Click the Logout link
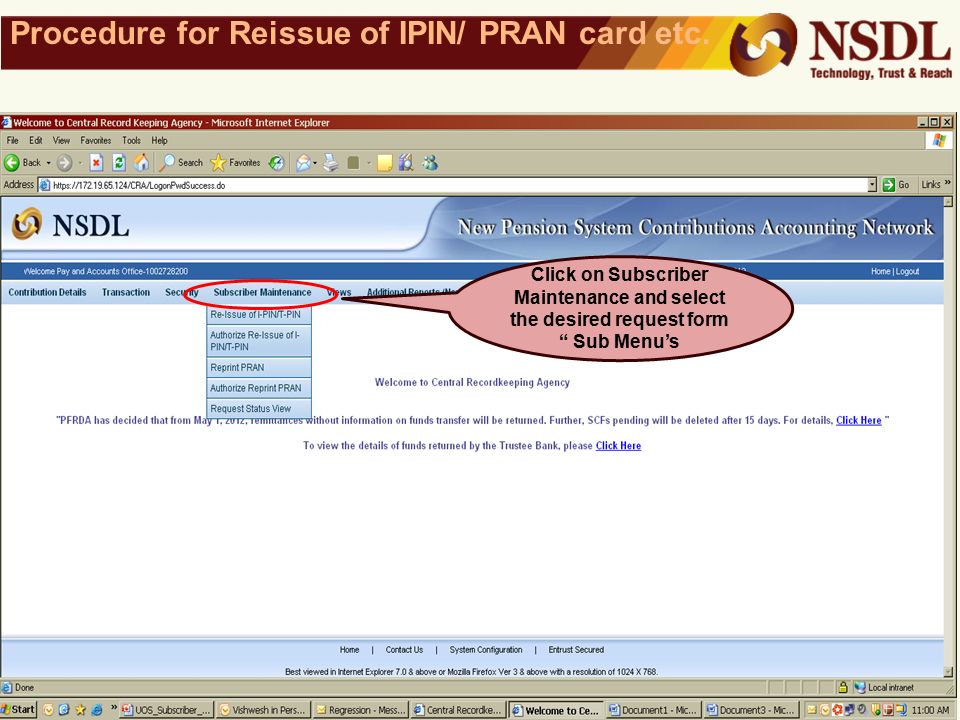The image size is (960, 720). pos(907,271)
